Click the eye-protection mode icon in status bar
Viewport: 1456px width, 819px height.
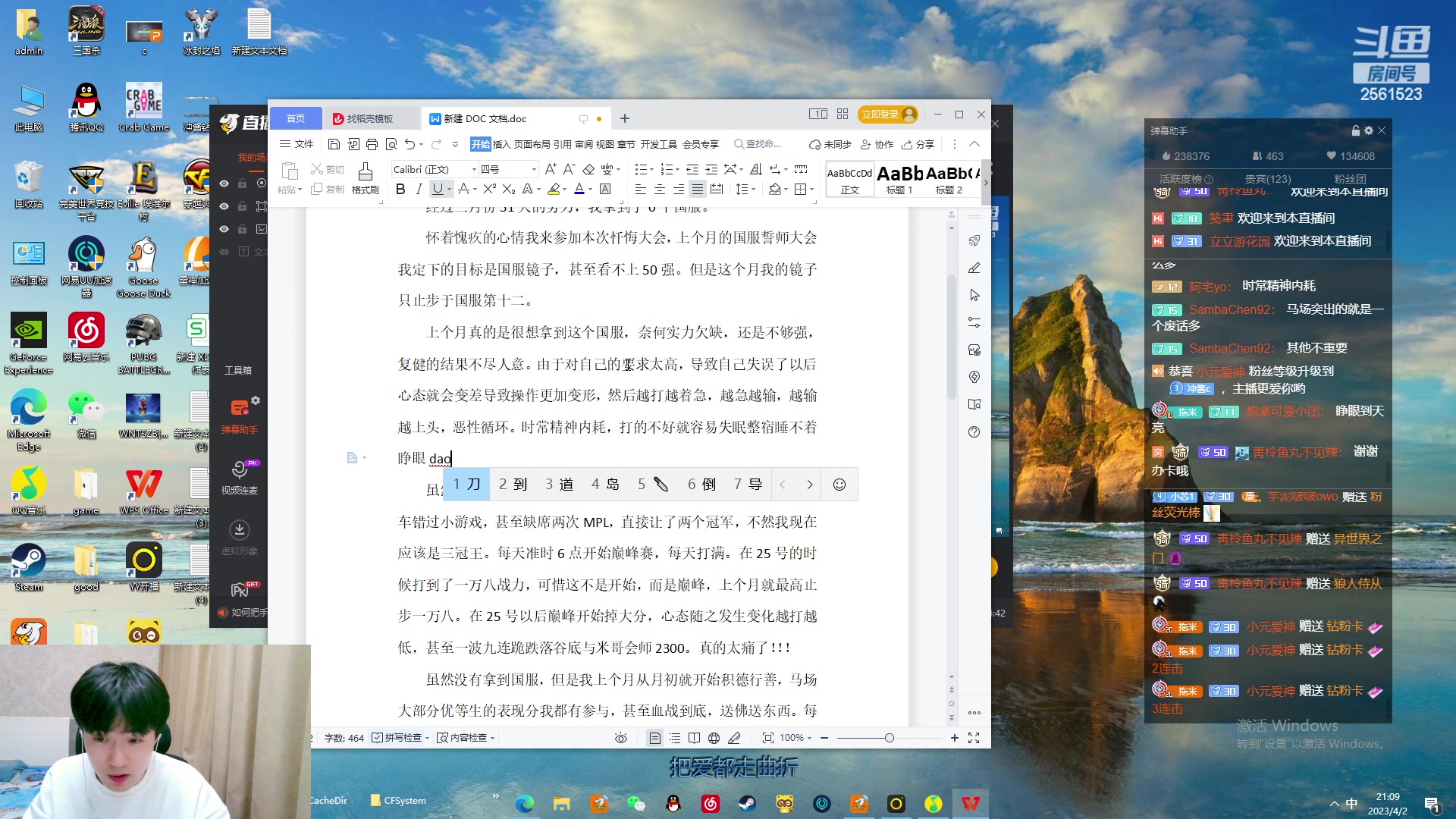[x=620, y=737]
